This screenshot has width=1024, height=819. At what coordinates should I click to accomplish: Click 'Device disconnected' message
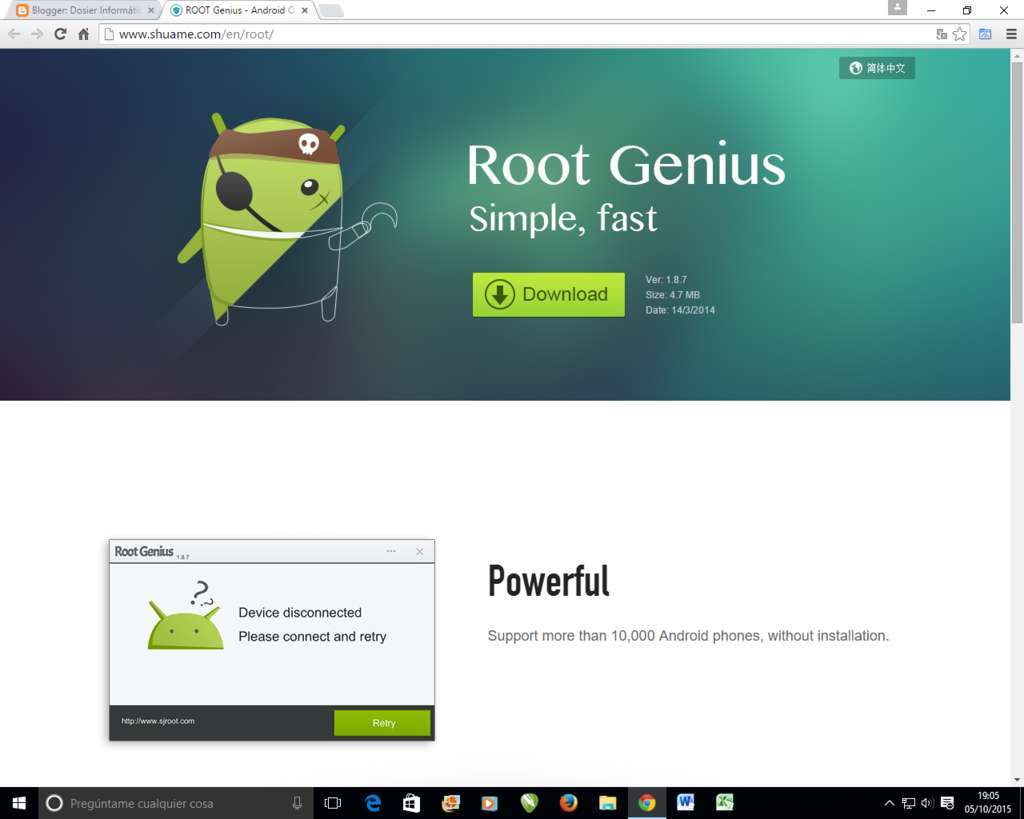point(300,613)
